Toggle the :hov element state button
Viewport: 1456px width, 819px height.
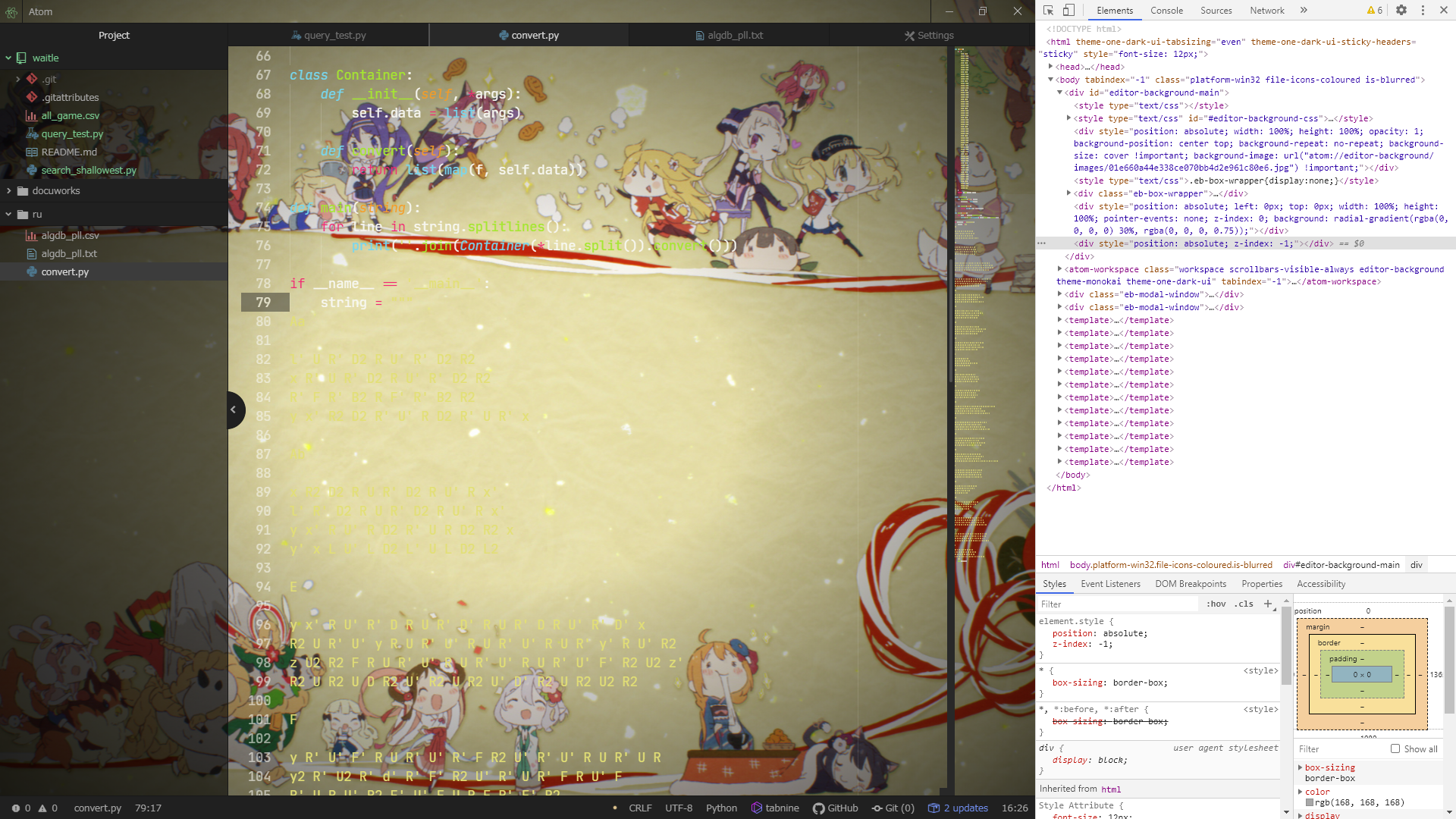pyautogui.click(x=1216, y=604)
